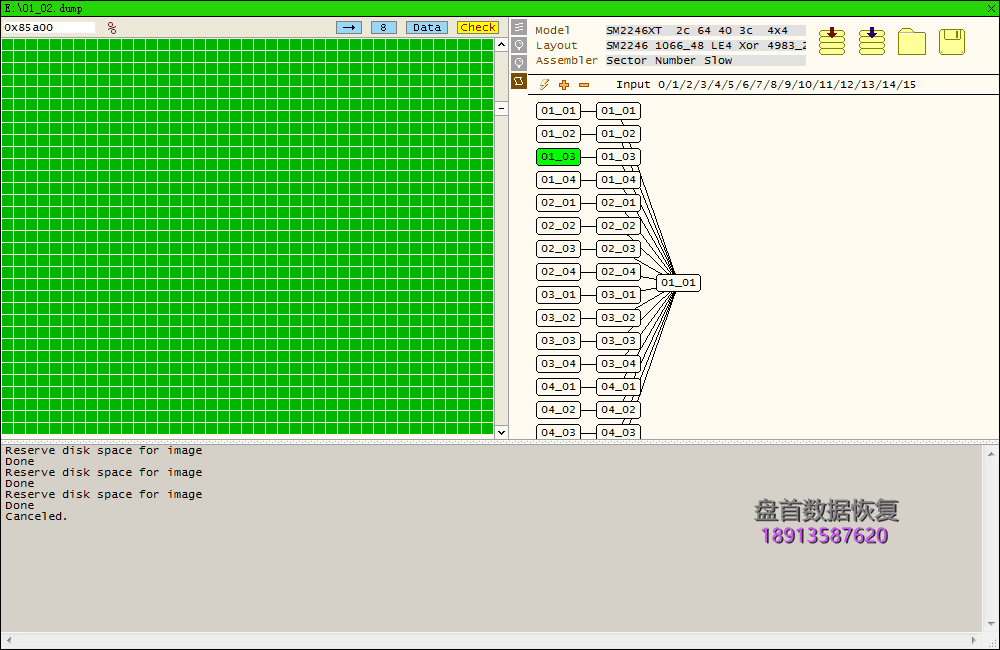Select middle-column node 01_03

[618, 157]
